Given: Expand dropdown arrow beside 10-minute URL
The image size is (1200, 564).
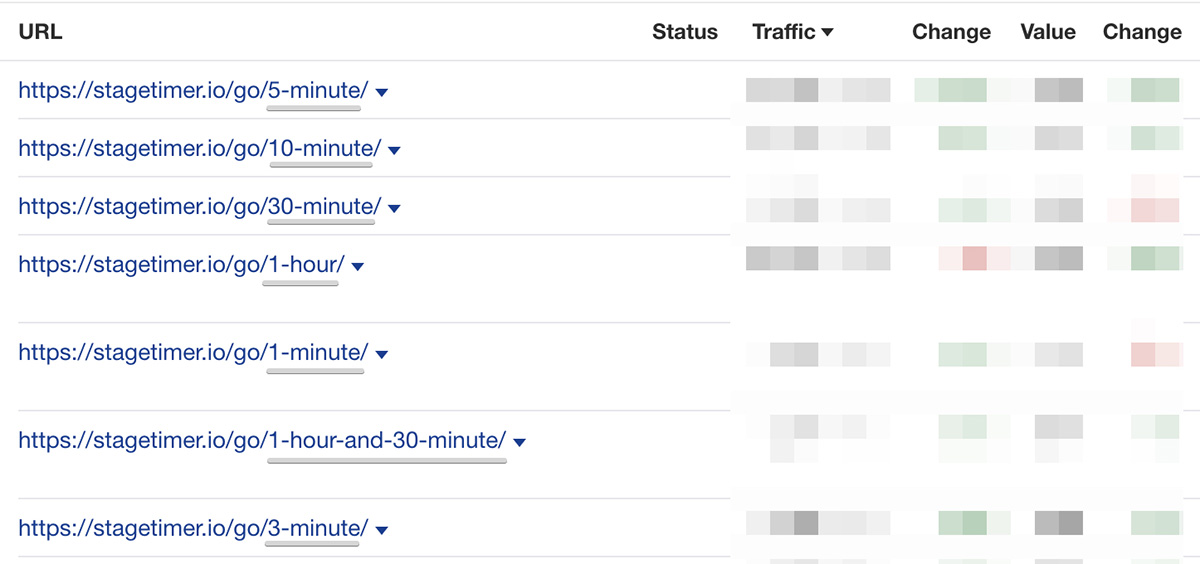Looking at the screenshot, I should pos(394,151).
